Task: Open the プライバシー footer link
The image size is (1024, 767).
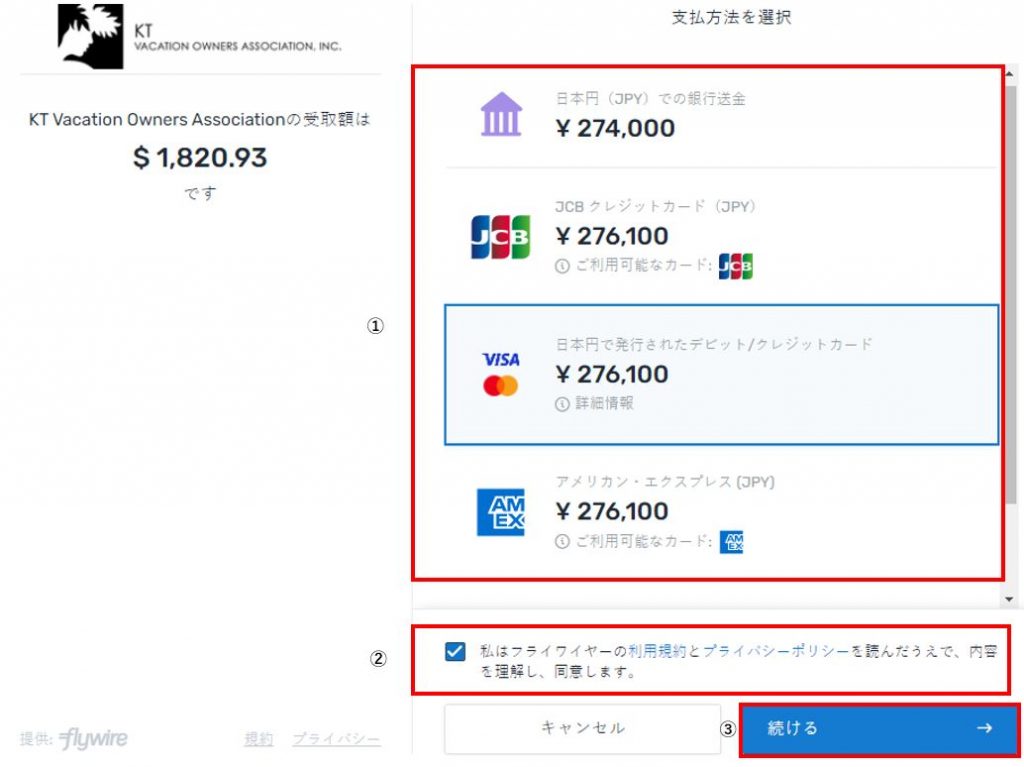Action: click(336, 740)
